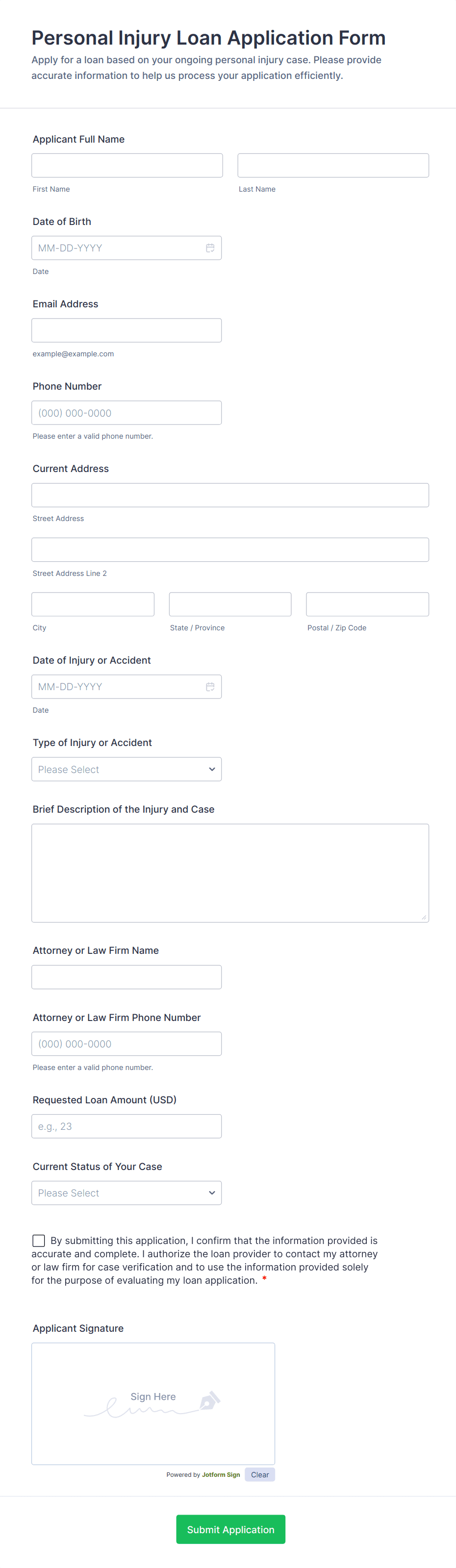
Task: Click the Postal / Zip Code field
Action: point(367,604)
